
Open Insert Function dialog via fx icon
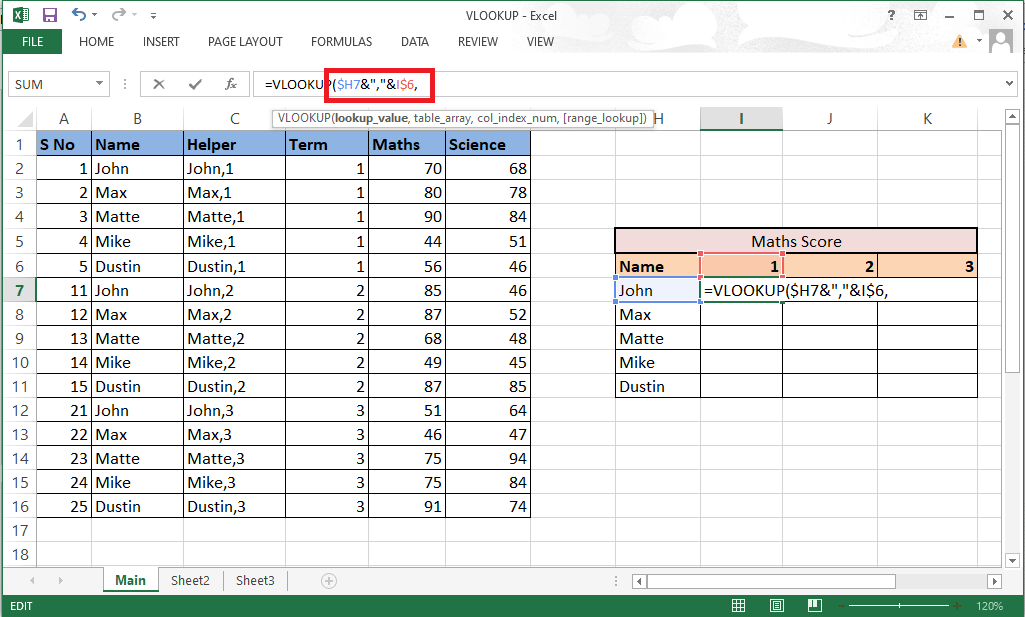230,84
